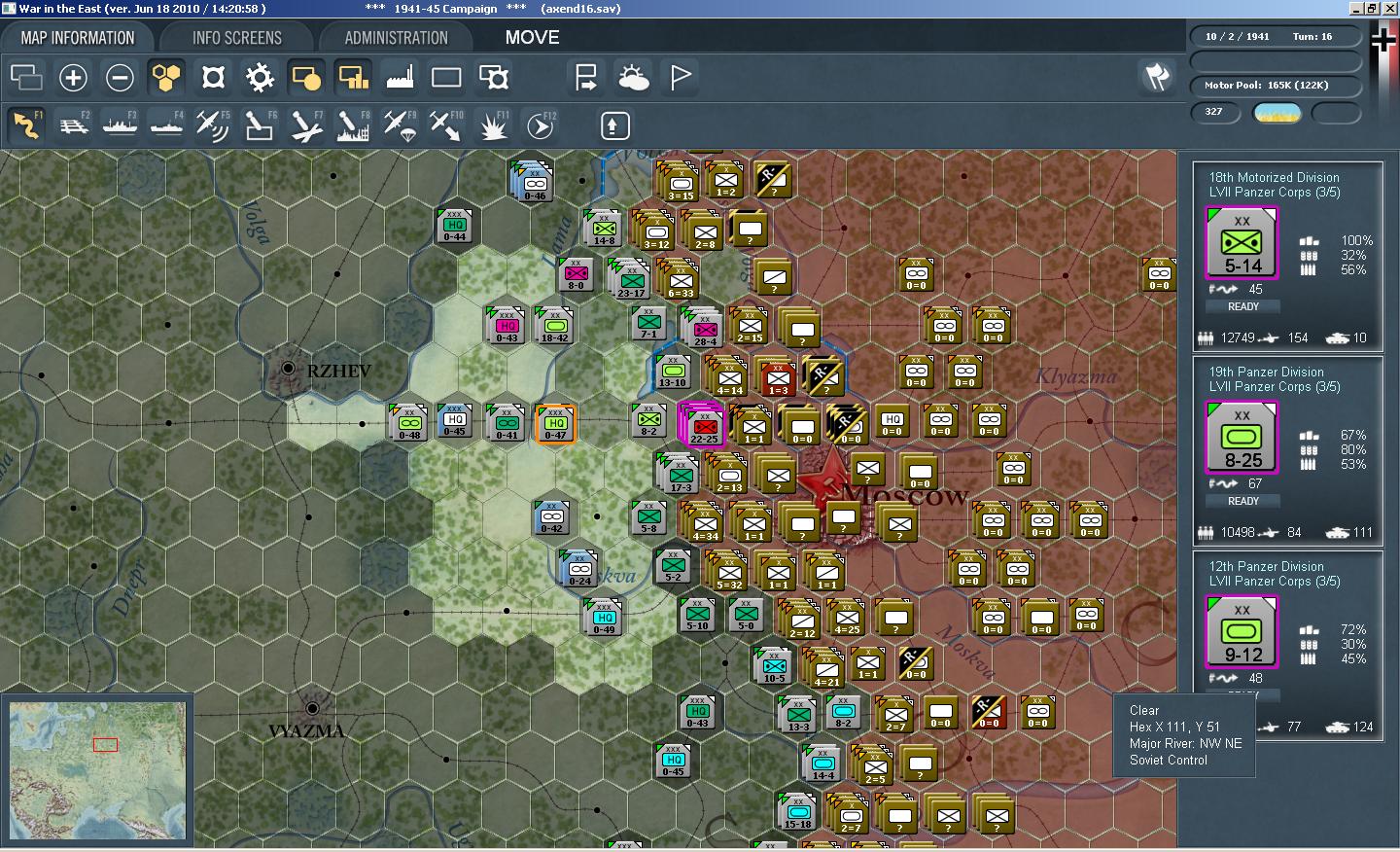The height and width of the screenshot is (852, 1400).
Task: Select the selected 22-25 unit stack
Action: [703, 424]
